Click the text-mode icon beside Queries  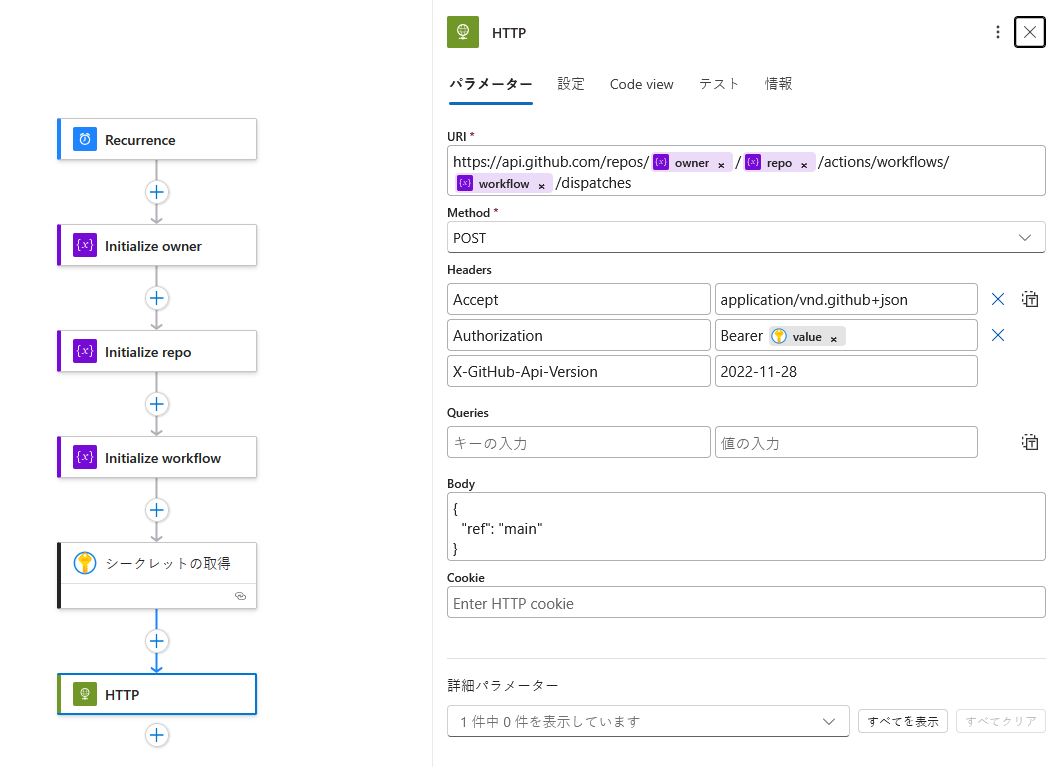(1030, 441)
